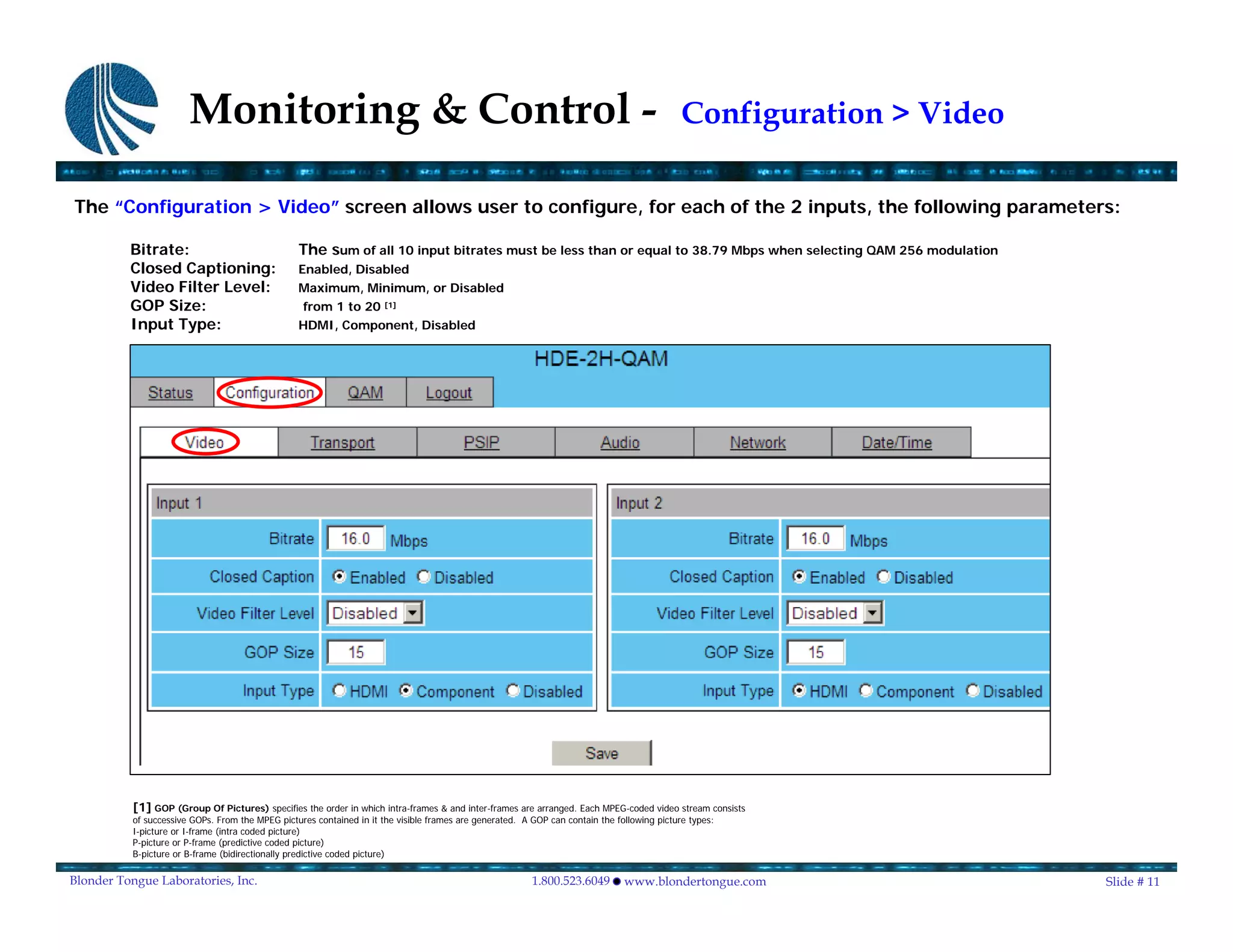
Task: Select Component input type for Input 1
Action: click(x=406, y=690)
